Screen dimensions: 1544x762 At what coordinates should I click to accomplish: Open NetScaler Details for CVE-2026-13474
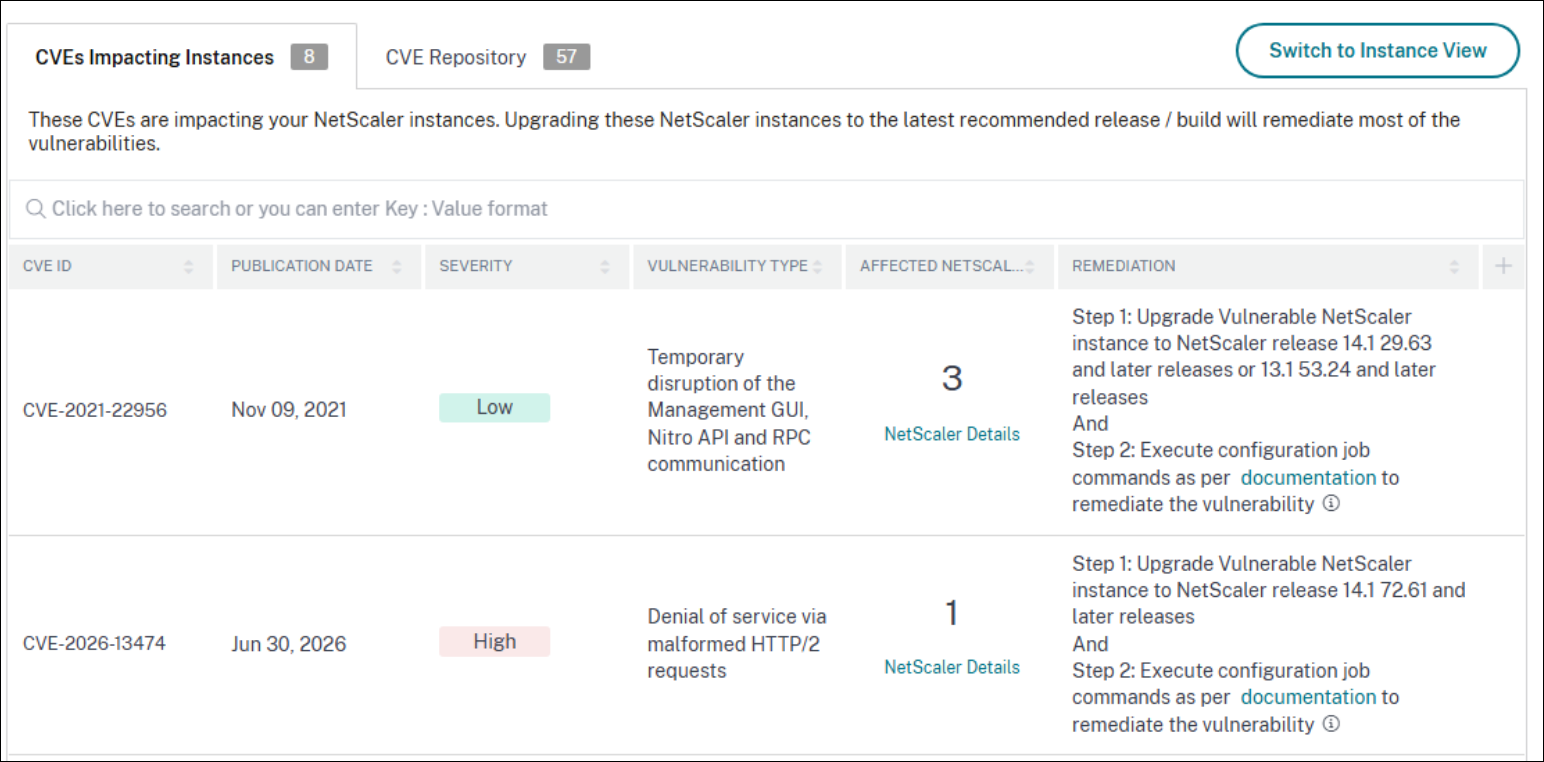(x=952, y=667)
